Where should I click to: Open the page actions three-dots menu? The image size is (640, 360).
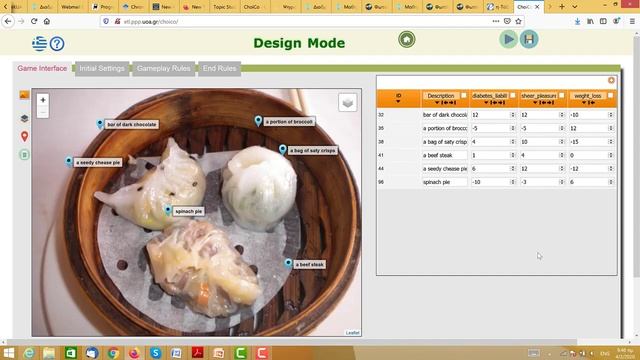pos(496,21)
